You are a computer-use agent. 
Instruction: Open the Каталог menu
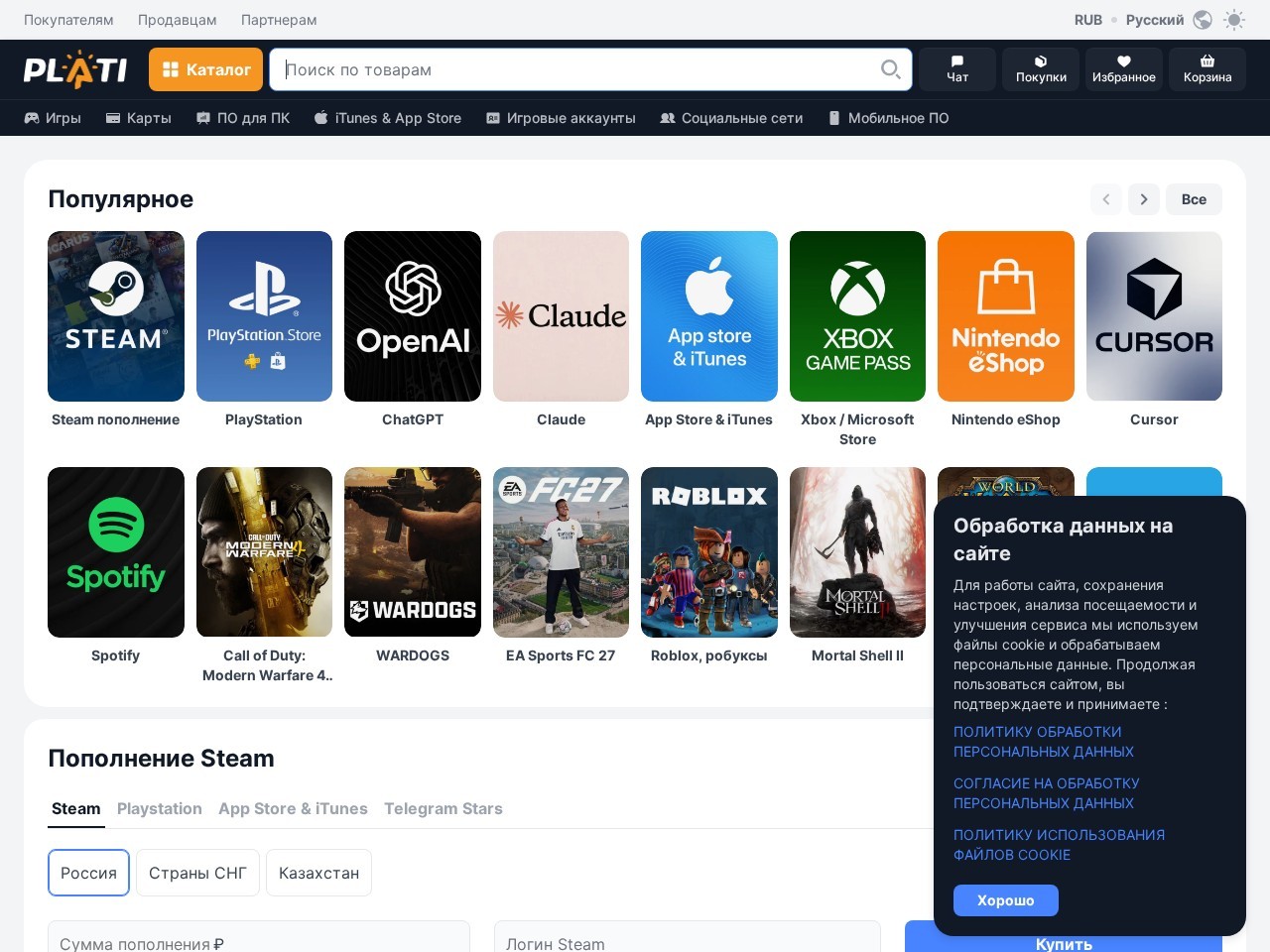coord(206,69)
